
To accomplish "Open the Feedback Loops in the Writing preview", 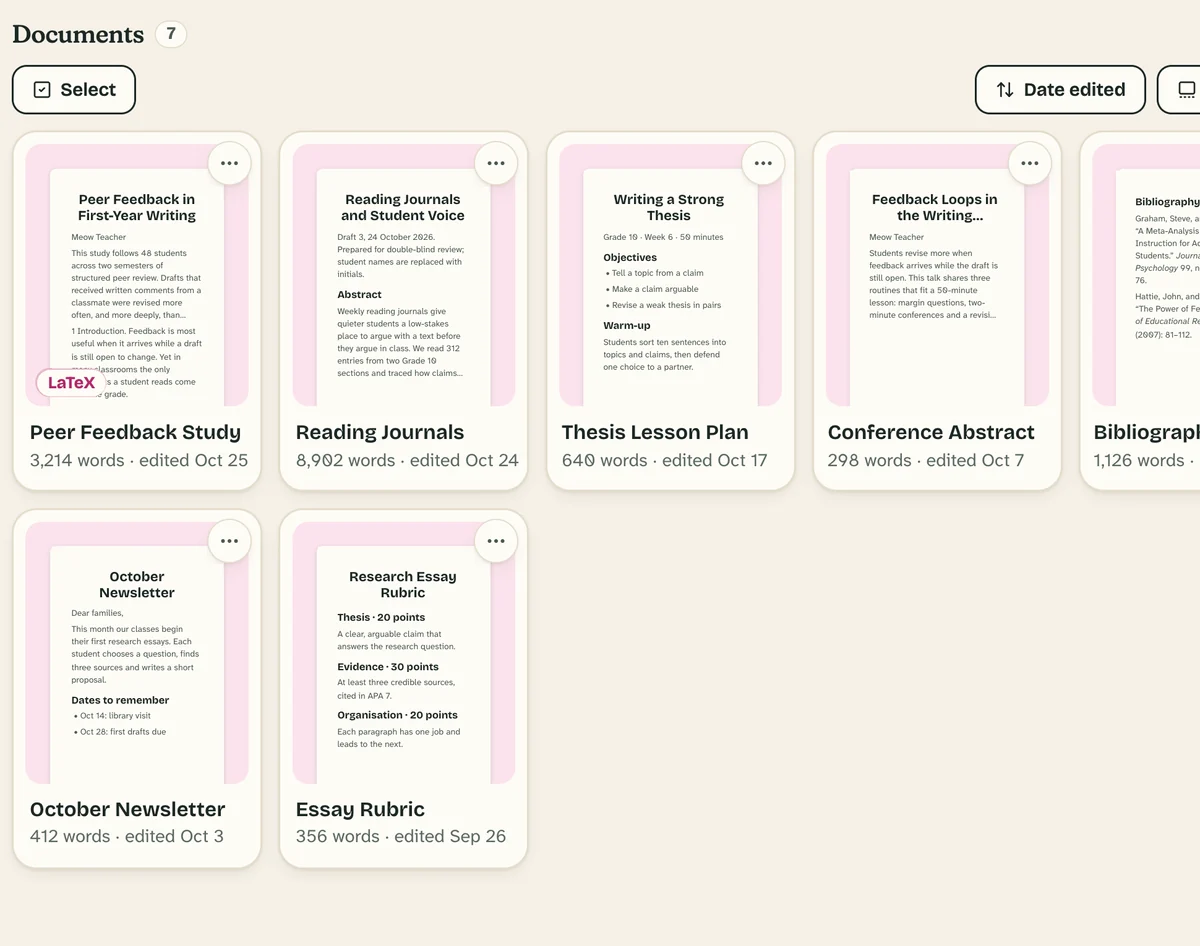I will 936,275.
